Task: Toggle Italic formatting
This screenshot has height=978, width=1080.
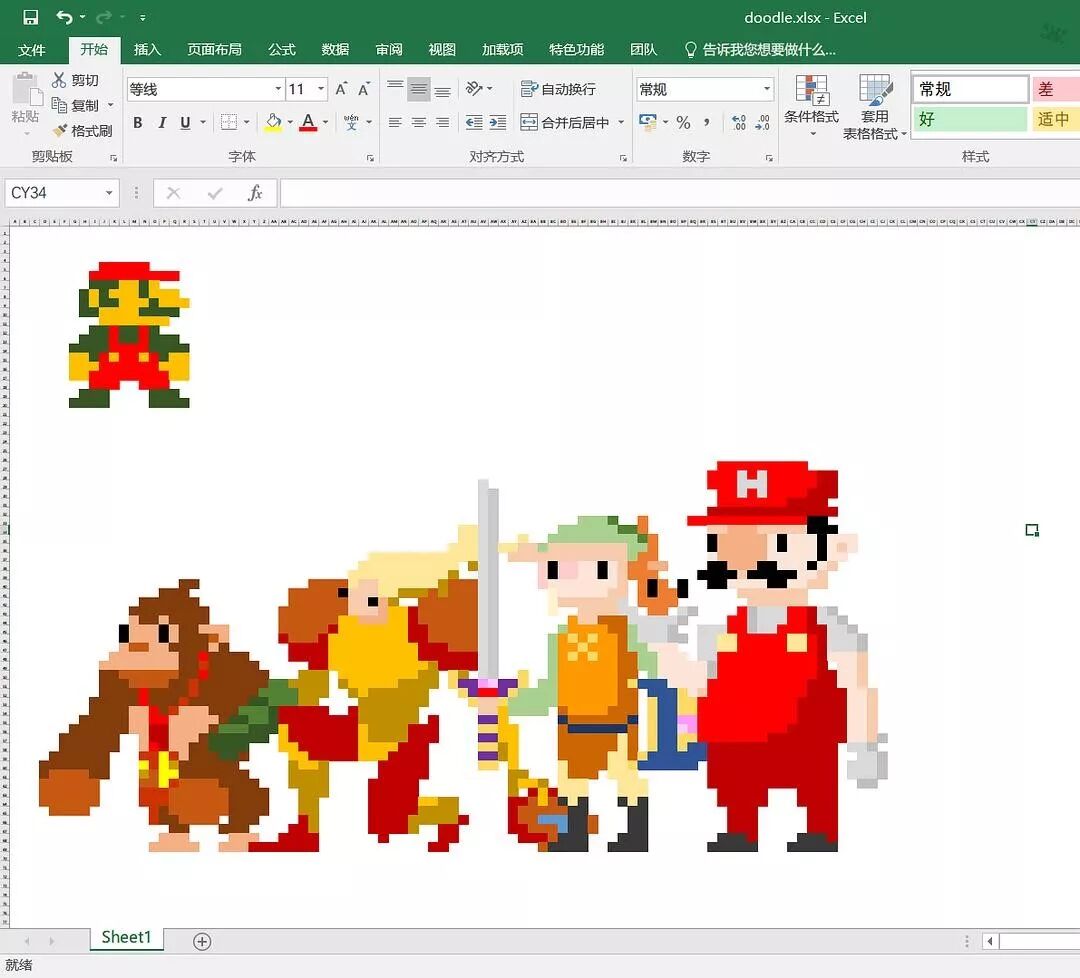Action: point(162,123)
